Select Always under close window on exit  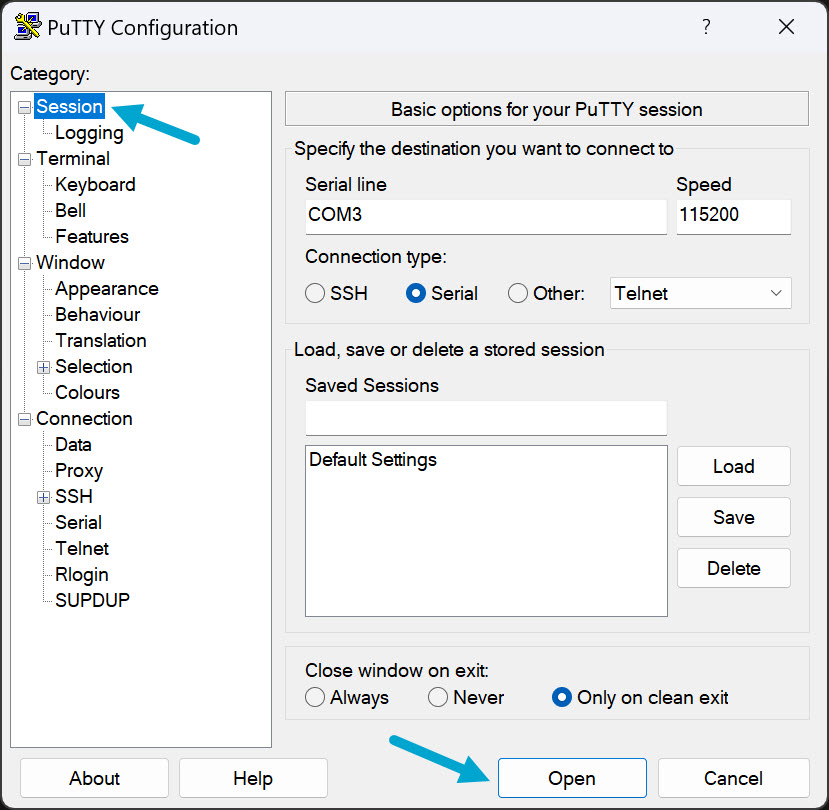tap(315, 697)
